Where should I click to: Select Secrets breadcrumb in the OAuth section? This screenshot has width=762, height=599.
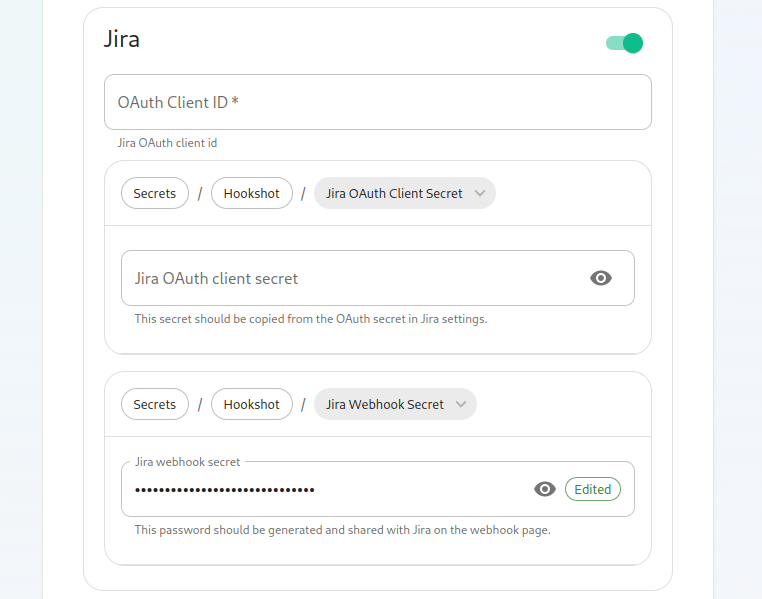pyautogui.click(x=155, y=193)
